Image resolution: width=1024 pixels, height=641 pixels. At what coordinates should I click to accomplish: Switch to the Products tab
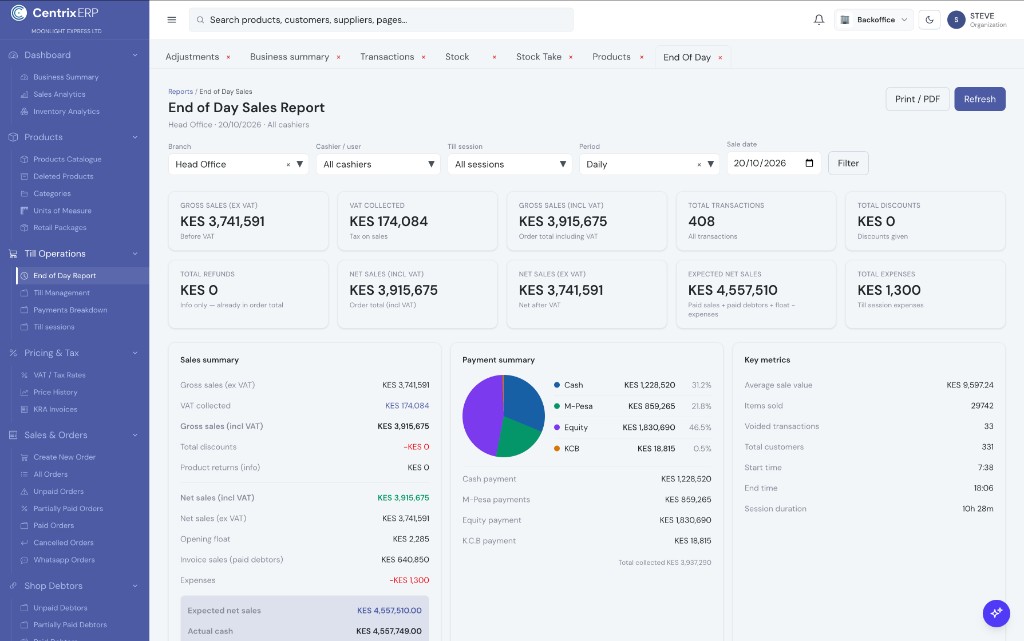[x=611, y=57]
